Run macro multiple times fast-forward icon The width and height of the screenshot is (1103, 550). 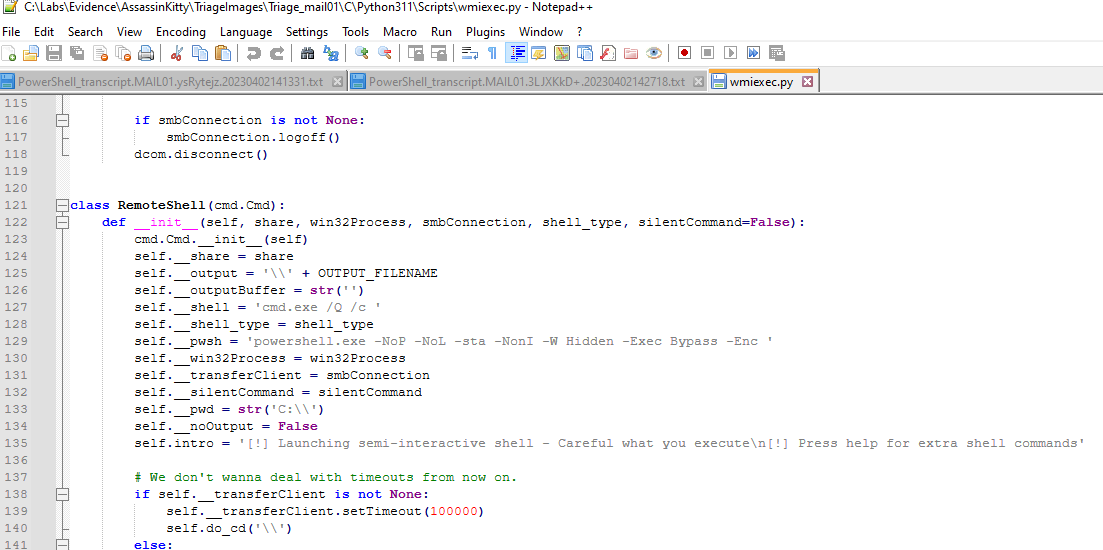753,53
